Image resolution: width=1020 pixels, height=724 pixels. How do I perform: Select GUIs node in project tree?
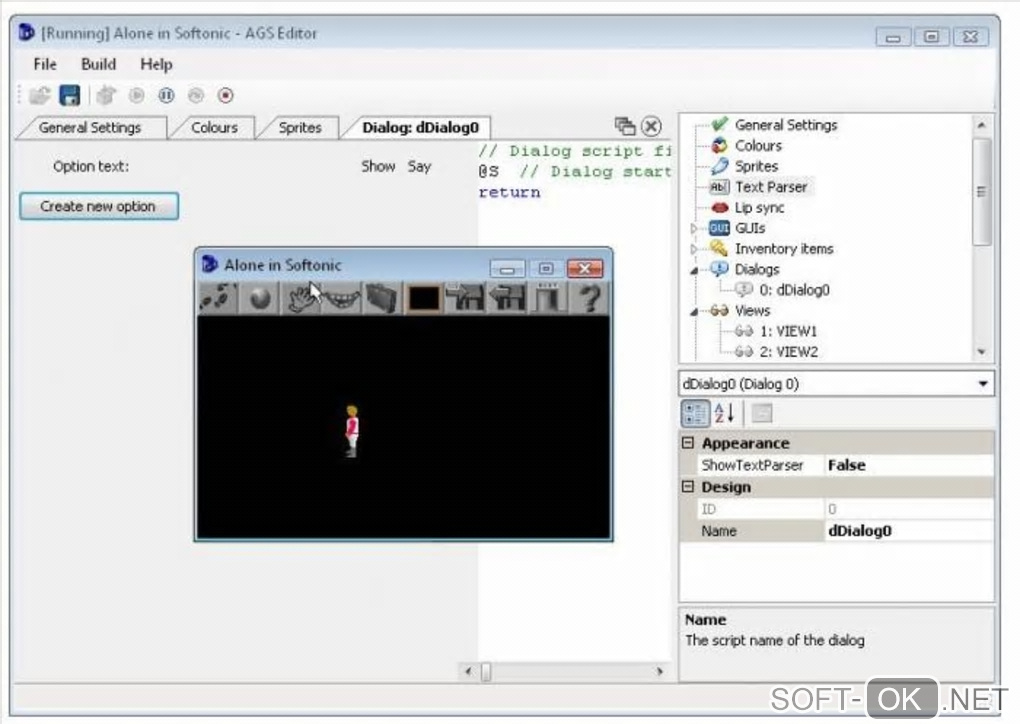749,228
